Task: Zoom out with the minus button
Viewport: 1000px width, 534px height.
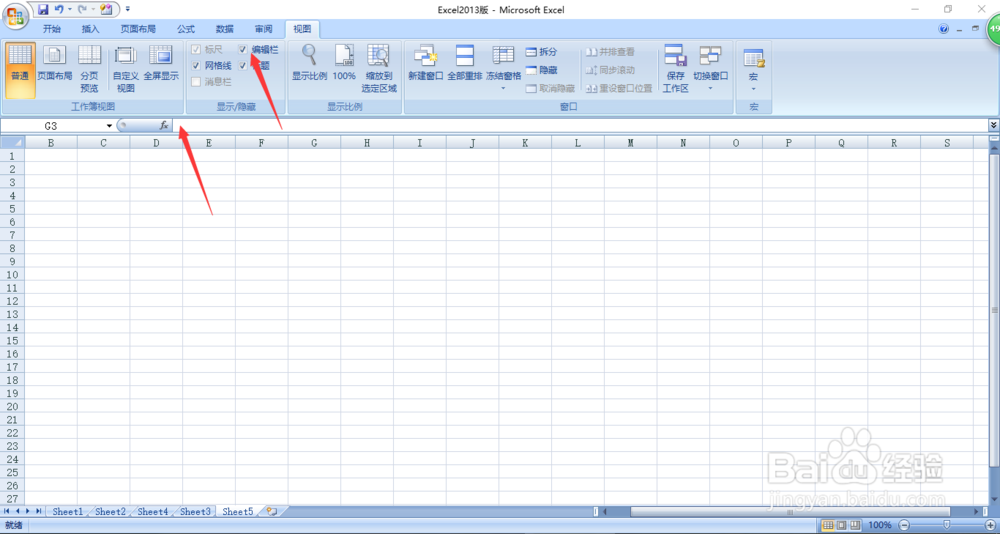Action: point(903,525)
